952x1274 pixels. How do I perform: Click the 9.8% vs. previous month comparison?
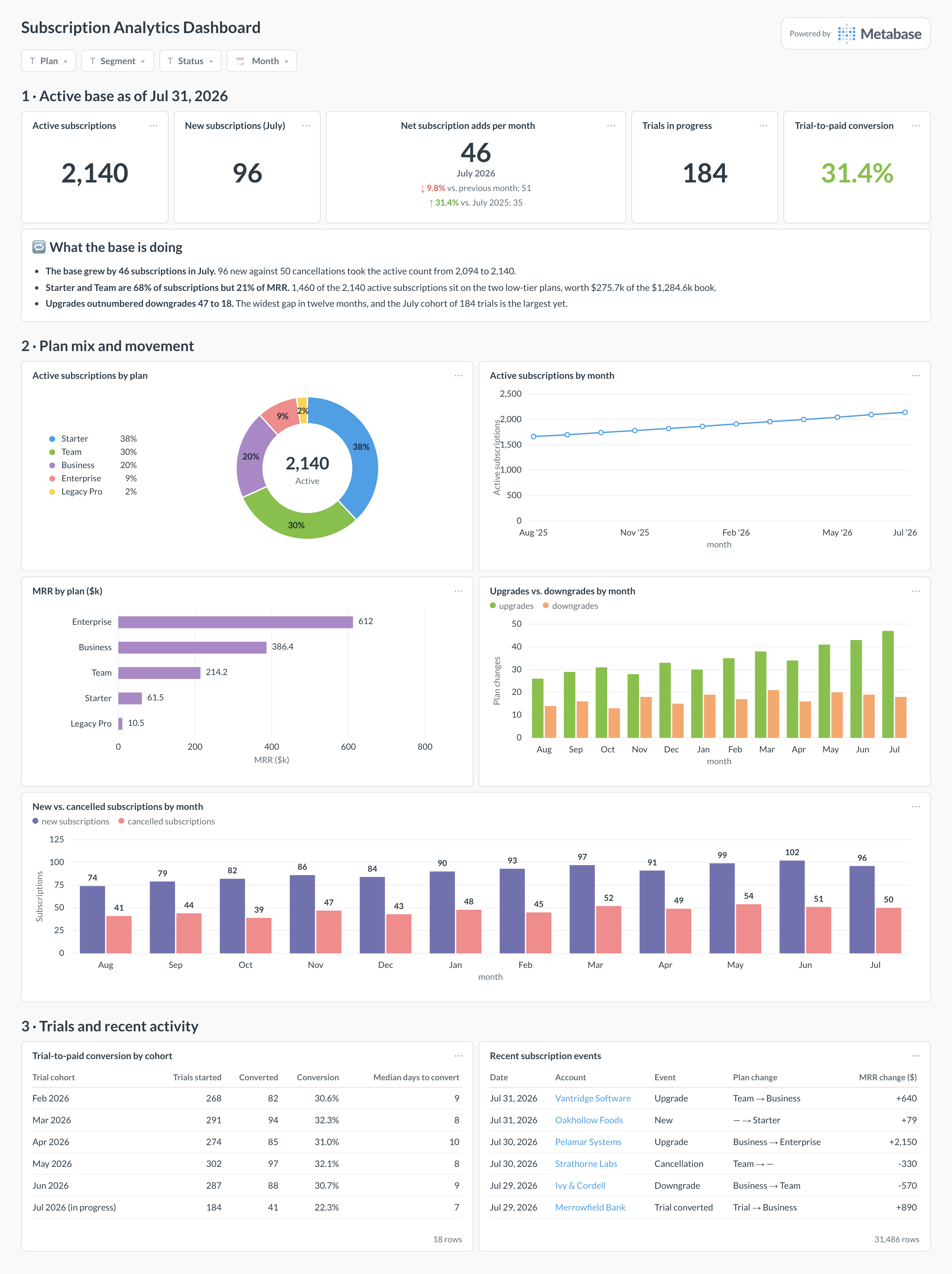476,188
